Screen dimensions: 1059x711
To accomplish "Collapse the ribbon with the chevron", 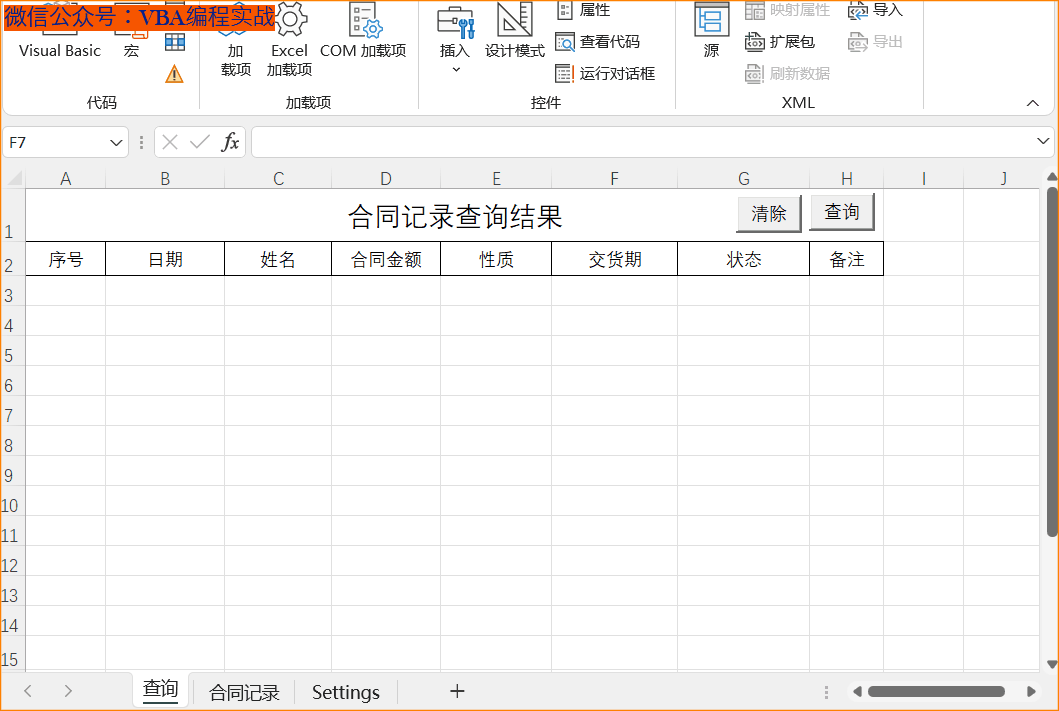I will point(1033,103).
